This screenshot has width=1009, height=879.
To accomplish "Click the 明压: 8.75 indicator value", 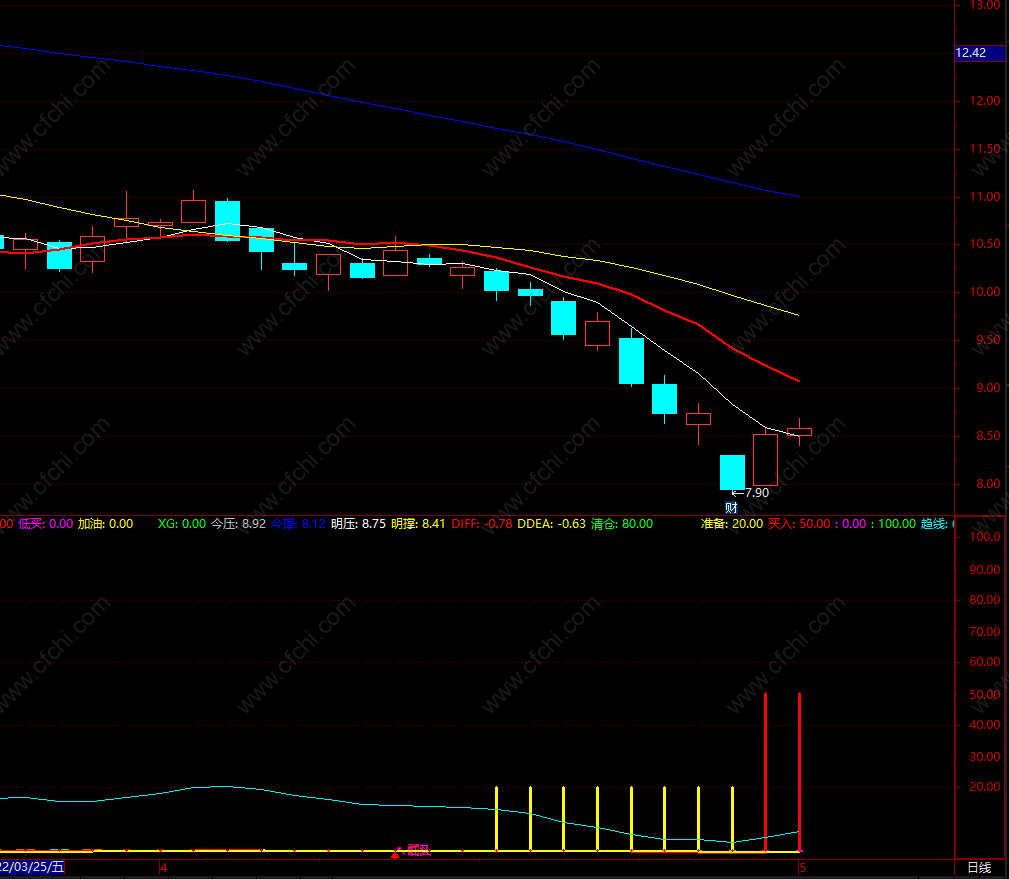I will tap(358, 524).
